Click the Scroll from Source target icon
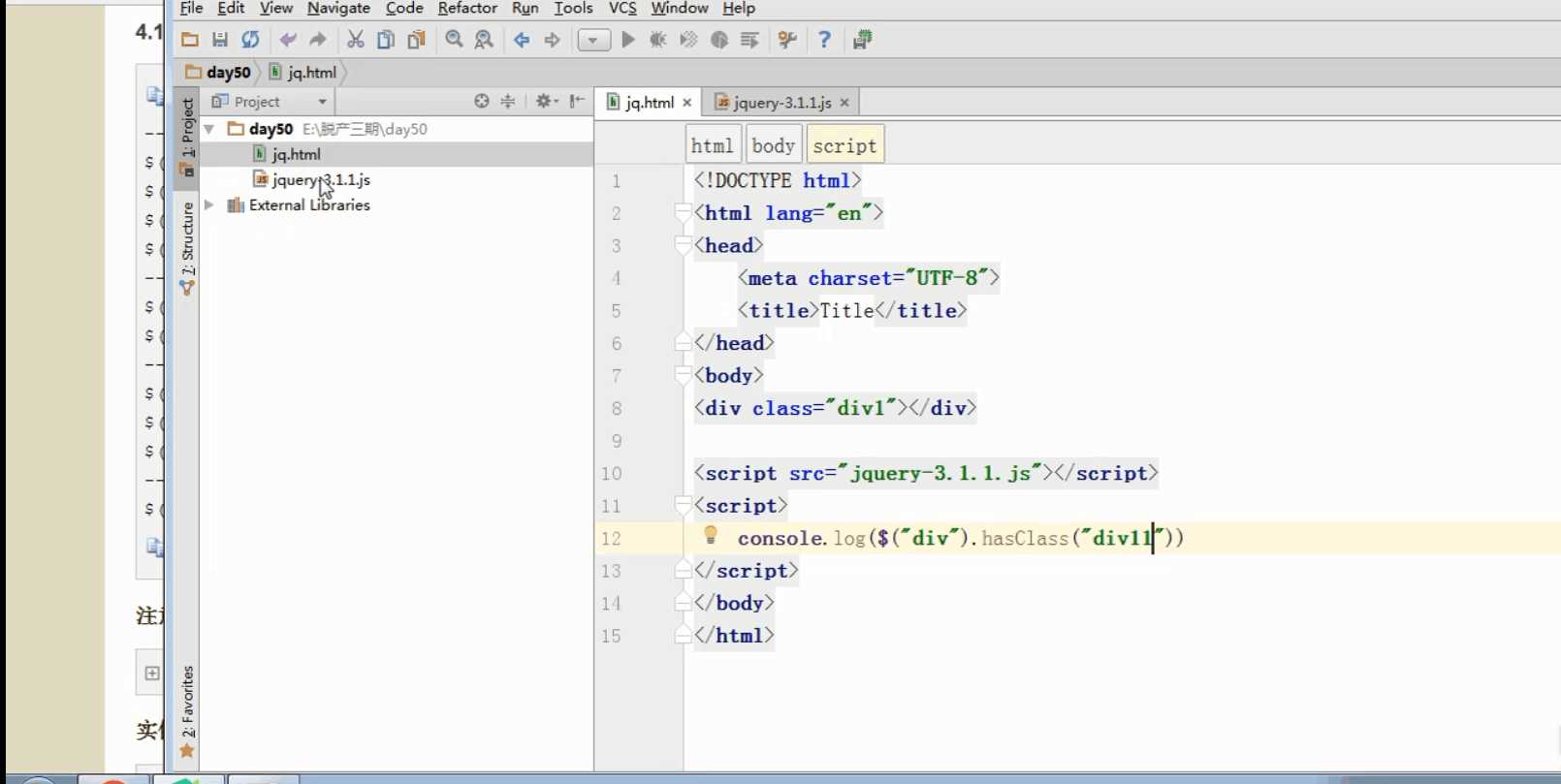Viewport: 1561px width, 784px height. (x=482, y=101)
